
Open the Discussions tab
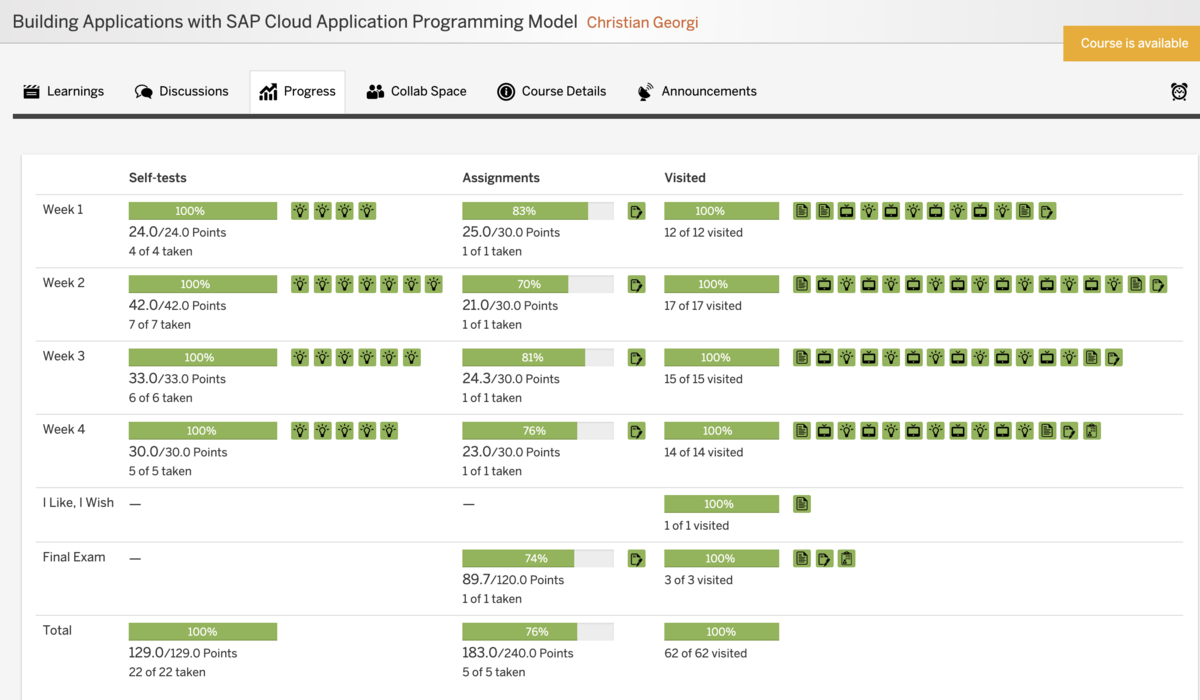click(x=182, y=91)
